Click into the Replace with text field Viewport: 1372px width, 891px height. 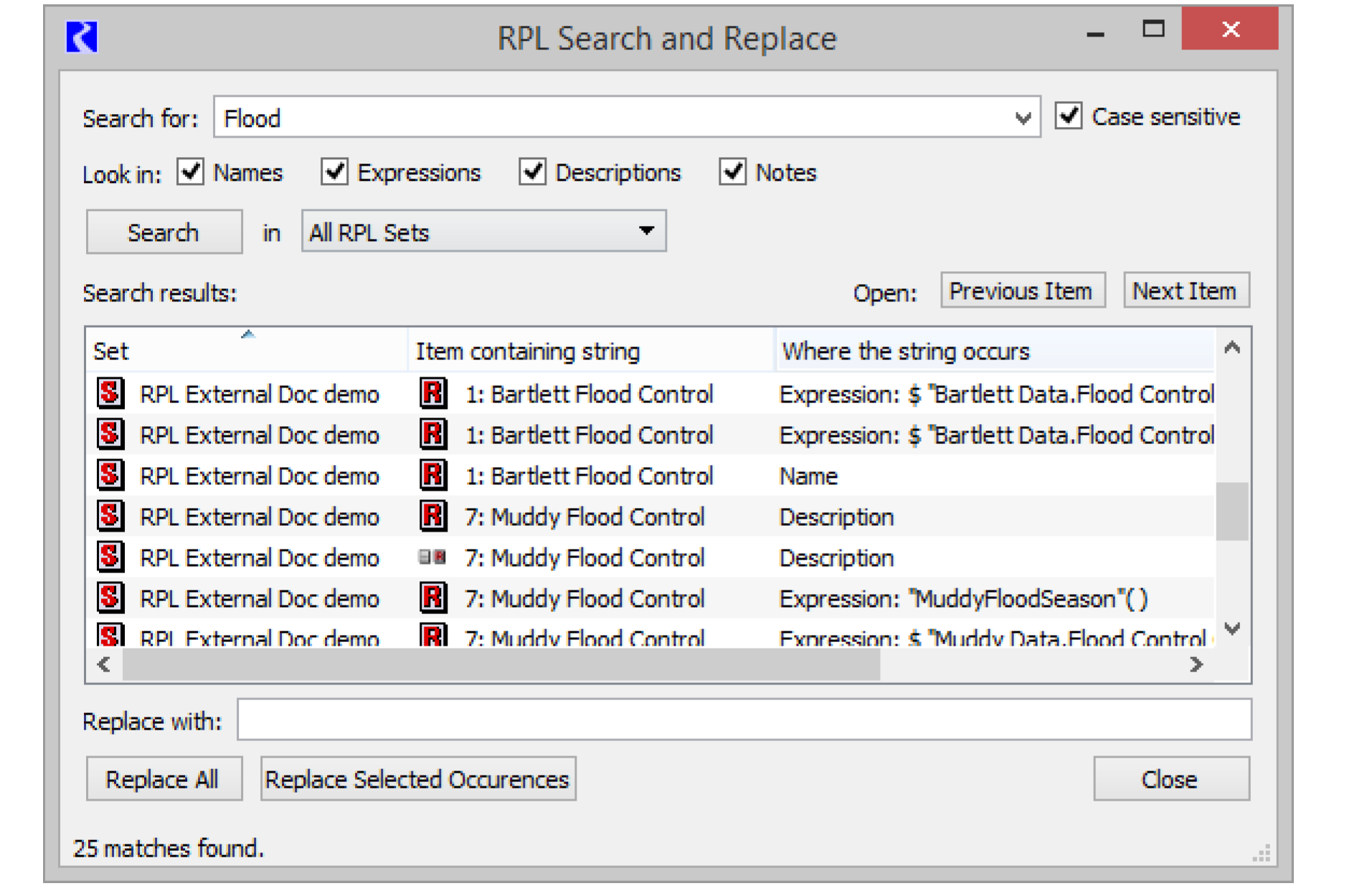(744, 720)
